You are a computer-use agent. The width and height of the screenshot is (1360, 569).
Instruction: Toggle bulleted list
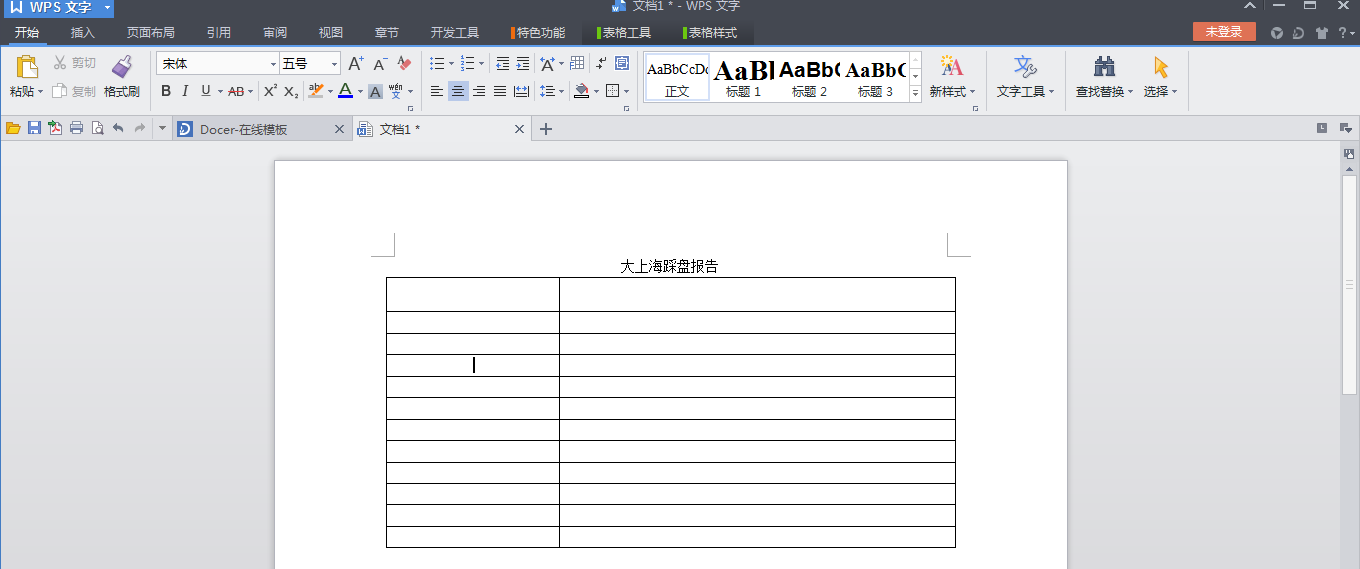(437, 63)
